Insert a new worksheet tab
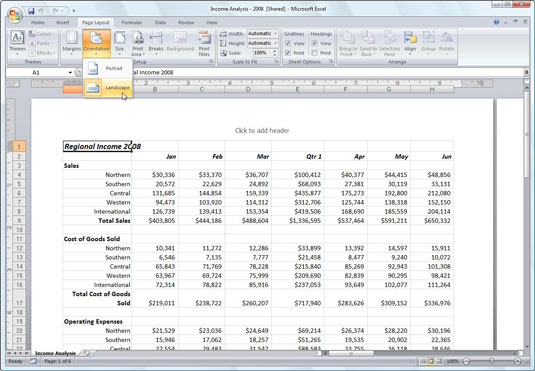The width and height of the screenshot is (535, 371). click(87, 353)
